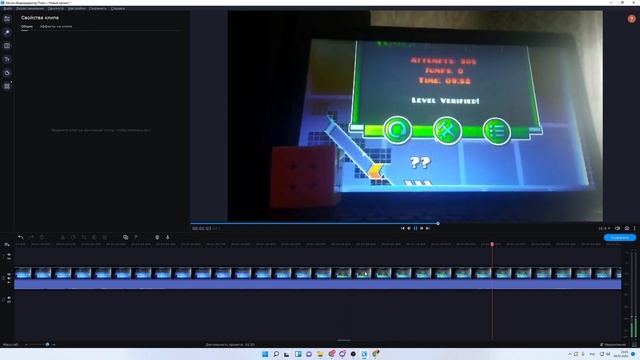The width and height of the screenshot is (640, 360).
Task: Click the Record video (webcam) icon
Action: click(x=157, y=237)
